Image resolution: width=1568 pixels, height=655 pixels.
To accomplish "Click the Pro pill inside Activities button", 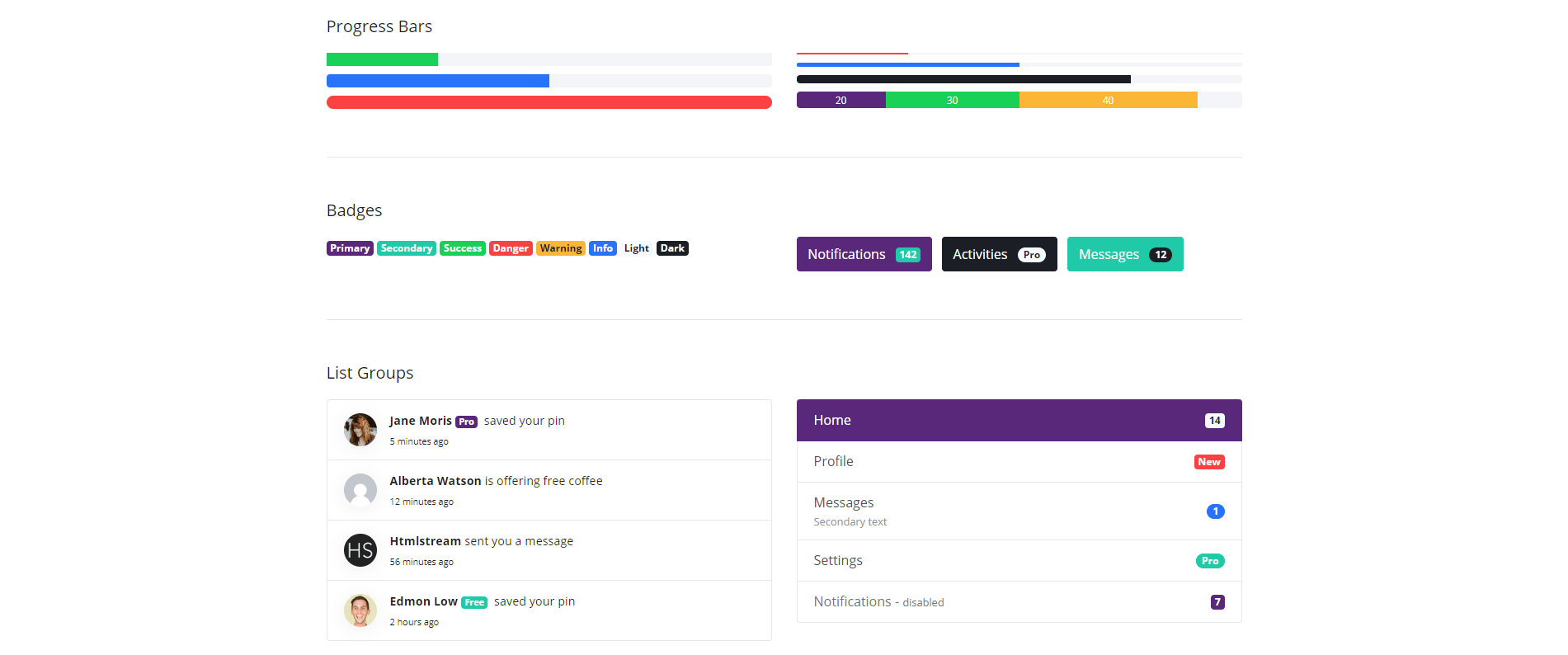I will [x=1032, y=255].
